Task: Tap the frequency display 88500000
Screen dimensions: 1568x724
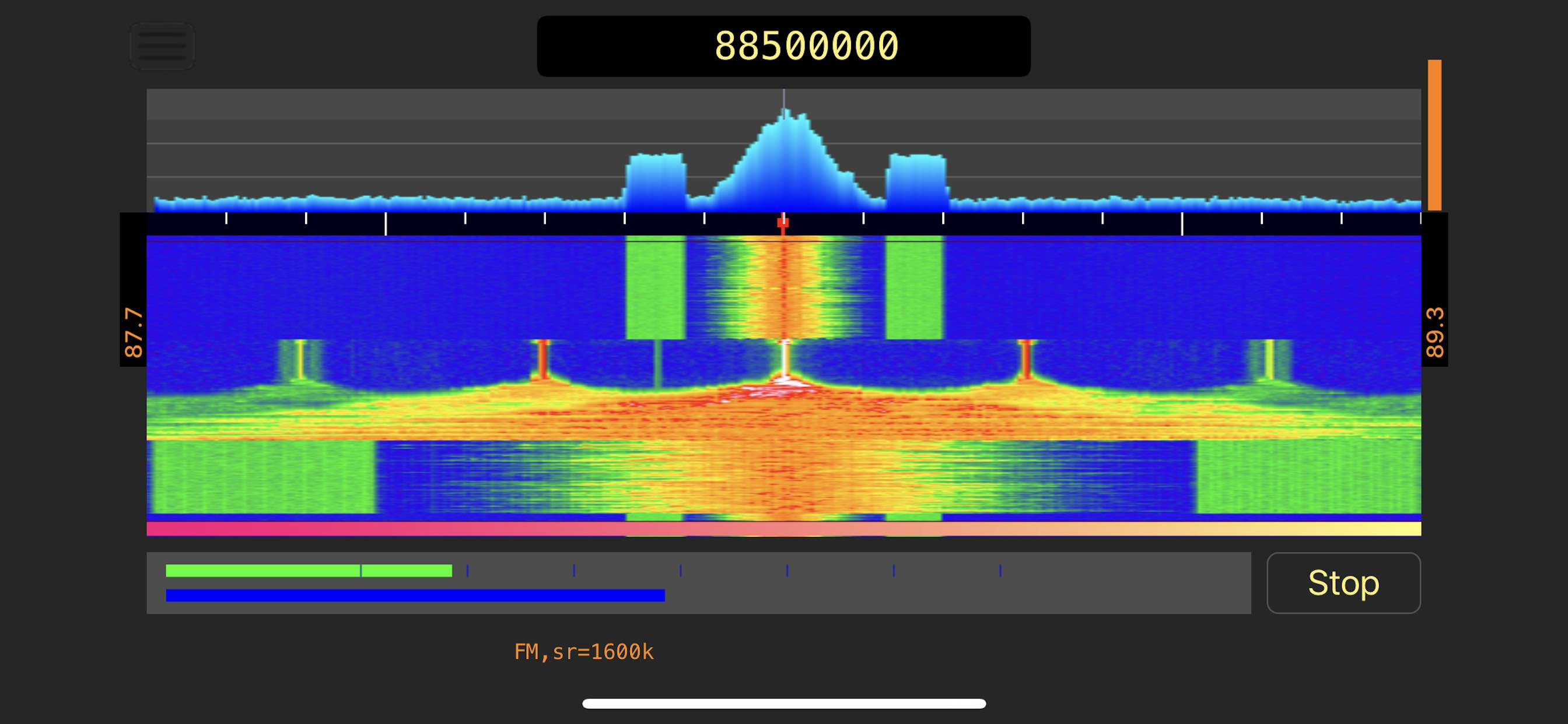Action: pos(783,46)
